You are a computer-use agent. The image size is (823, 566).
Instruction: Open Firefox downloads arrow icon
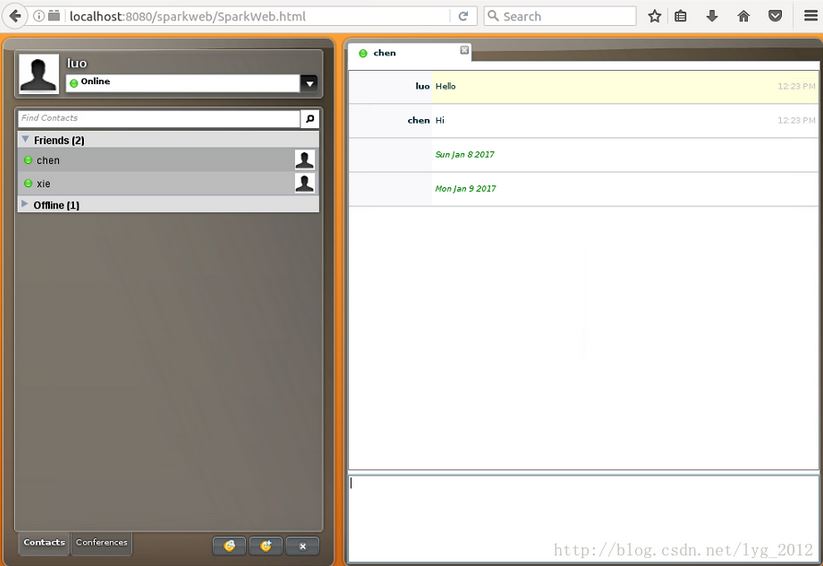tap(712, 16)
